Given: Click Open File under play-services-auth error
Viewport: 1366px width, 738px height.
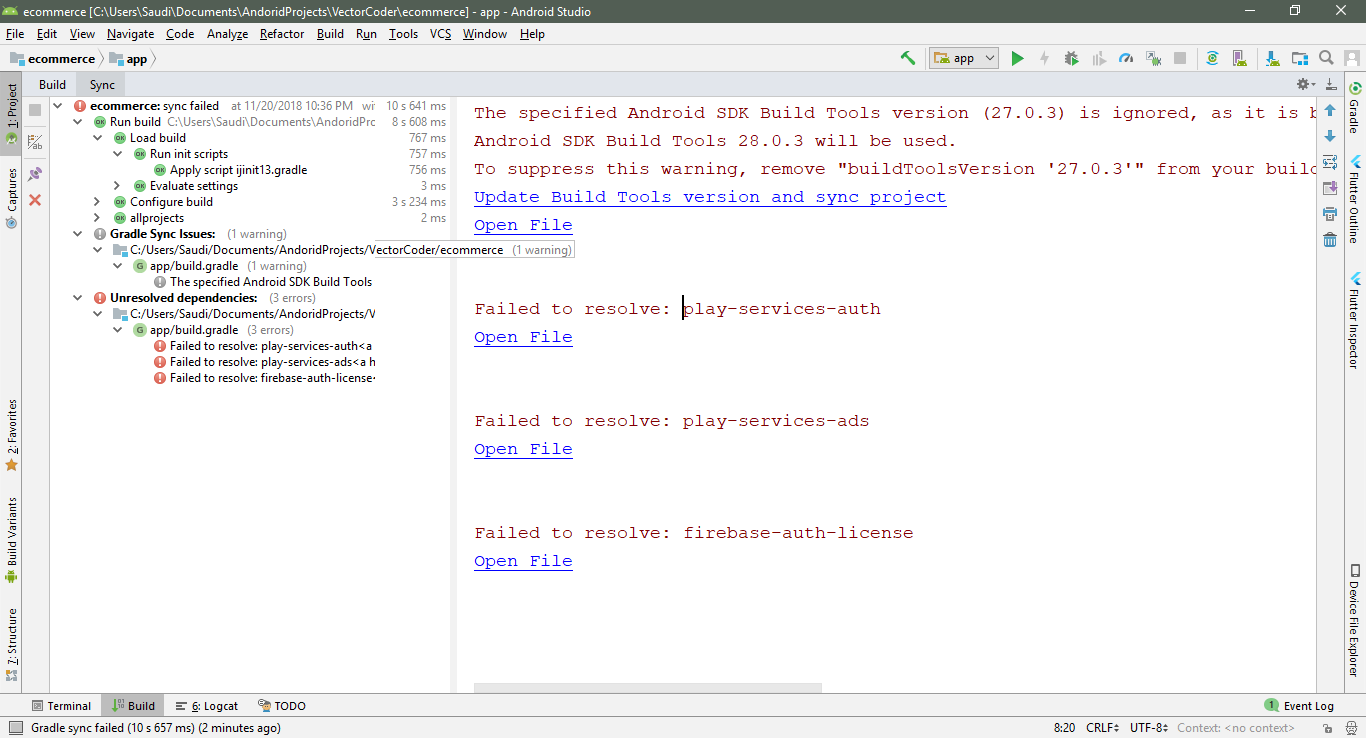Looking at the screenshot, I should coord(523,337).
